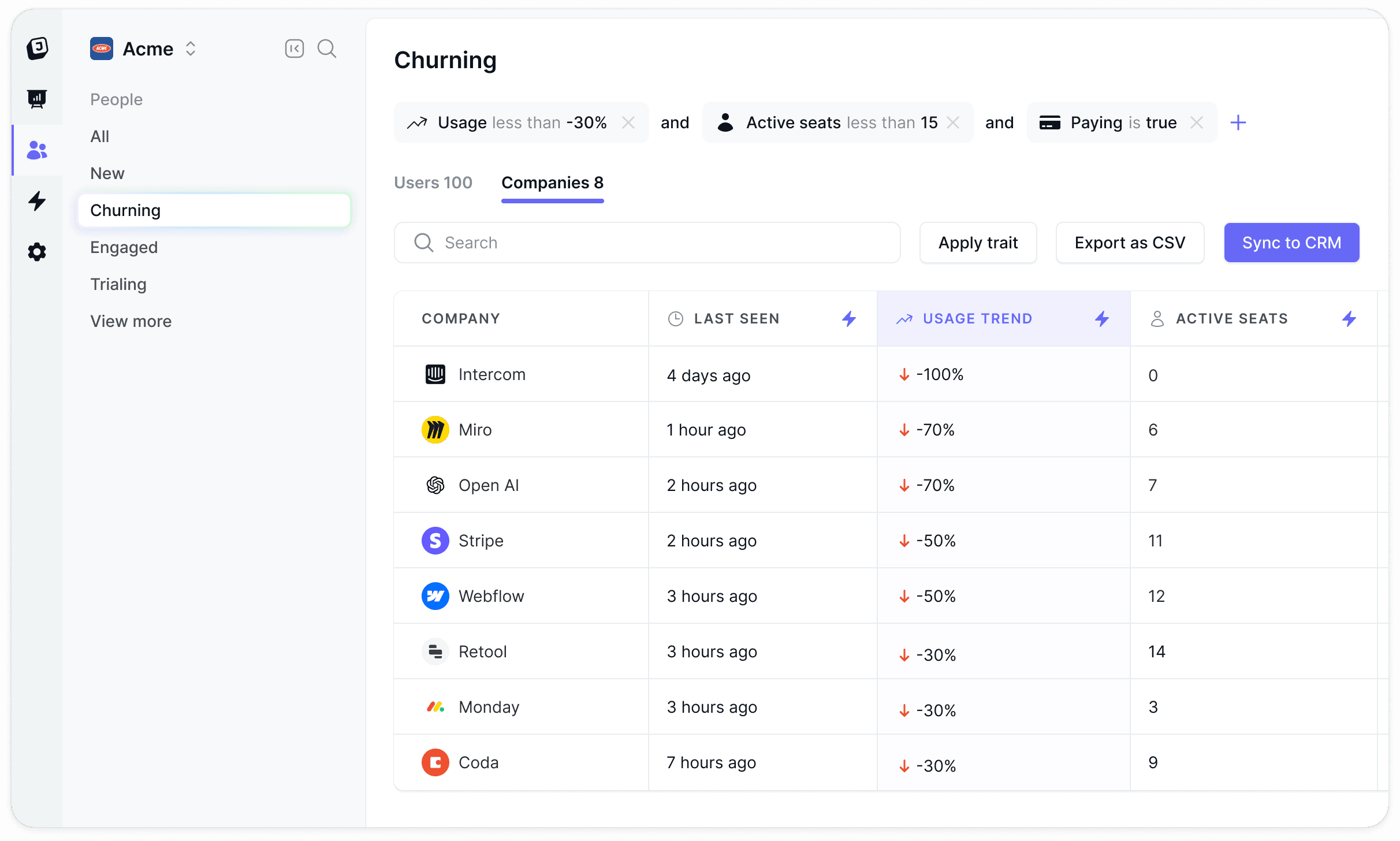Click the Sync to CRM button
The image size is (1400, 841).
click(x=1291, y=243)
